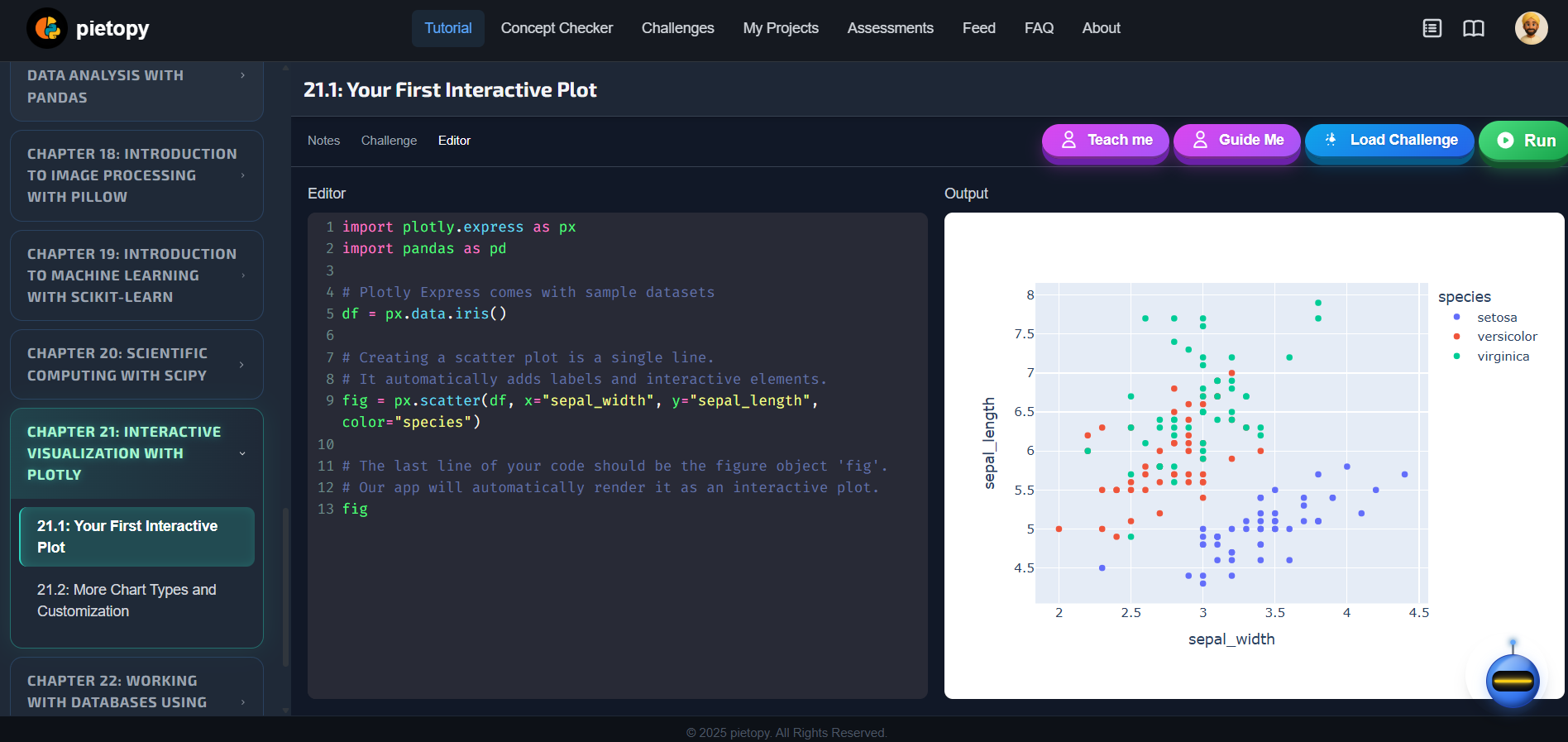Switch to the Notes tab

[323, 141]
